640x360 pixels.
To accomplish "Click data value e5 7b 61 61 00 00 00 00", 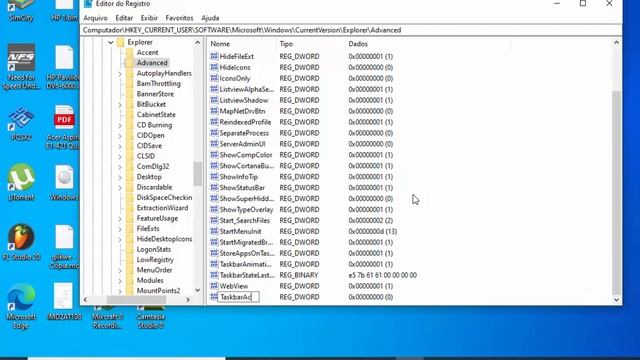I will click(x=382, y=275).
